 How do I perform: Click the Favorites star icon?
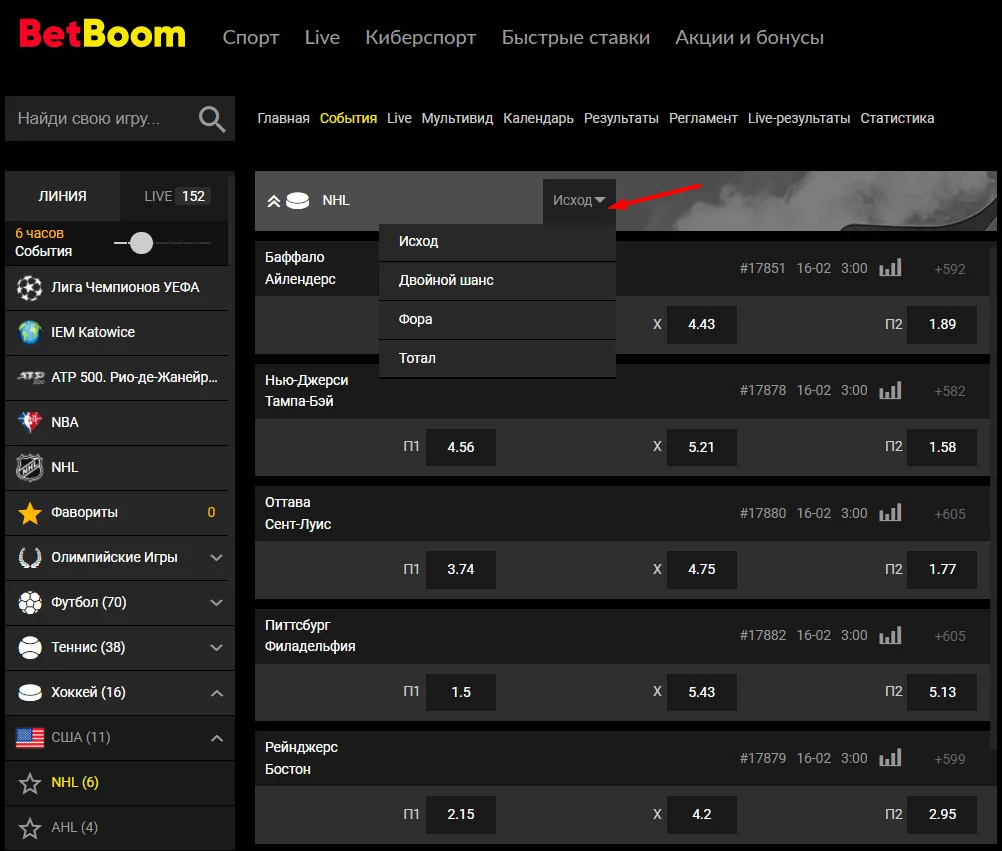click(x=29, y=512)
